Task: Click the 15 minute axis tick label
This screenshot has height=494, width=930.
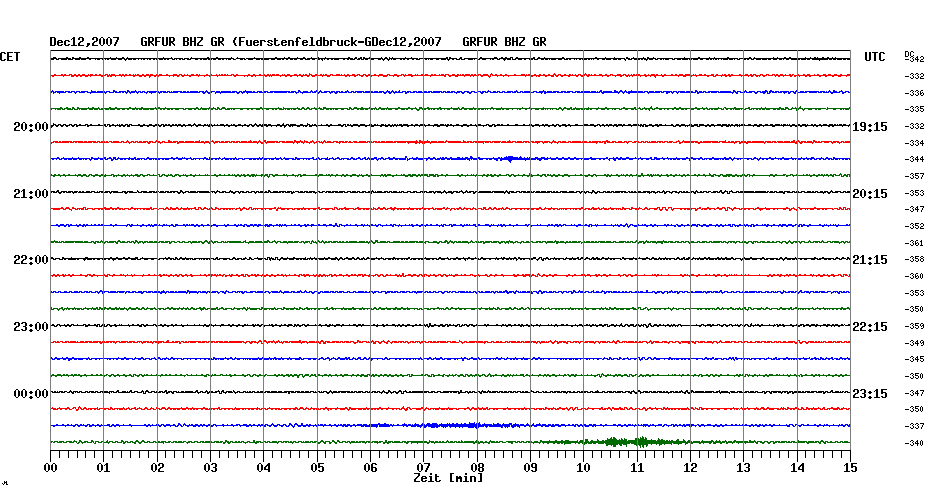Action: click(x=850, y=468)
